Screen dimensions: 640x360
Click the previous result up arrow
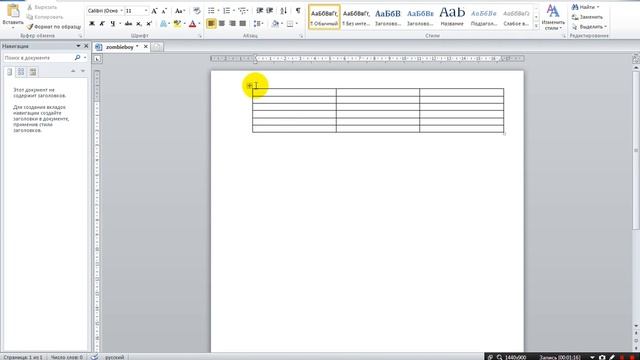point(73,71)
